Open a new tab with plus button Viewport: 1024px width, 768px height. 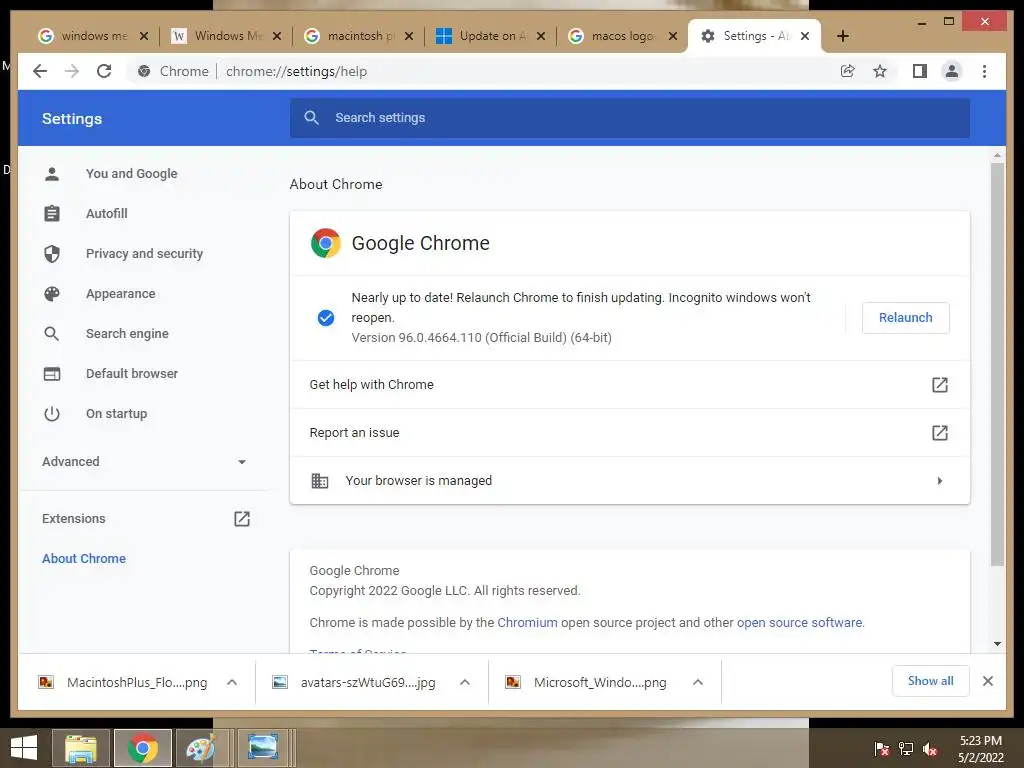[842, 36]
